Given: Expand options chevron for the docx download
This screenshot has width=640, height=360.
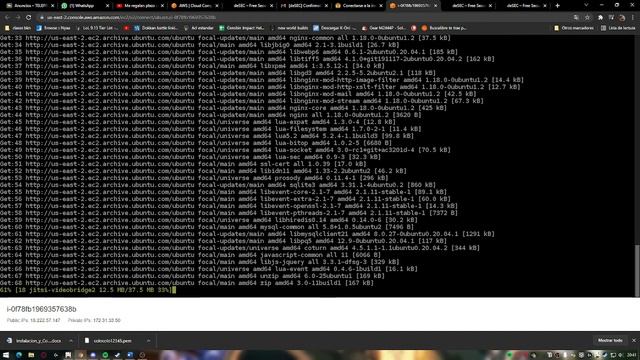Looking at the screenshot, I should [71, 340].
